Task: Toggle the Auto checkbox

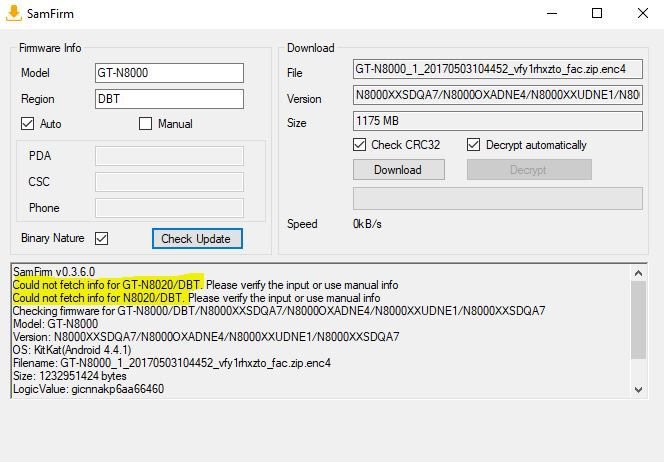Action: tap(28, 124)
